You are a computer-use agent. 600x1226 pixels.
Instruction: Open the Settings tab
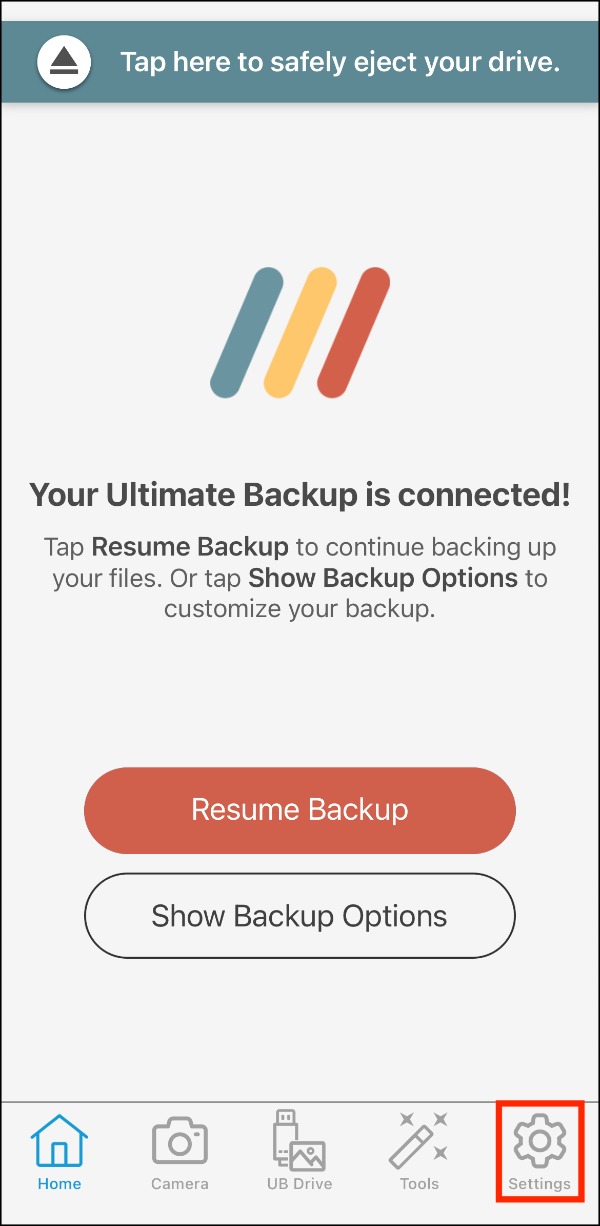click(x=539, y=1152)
